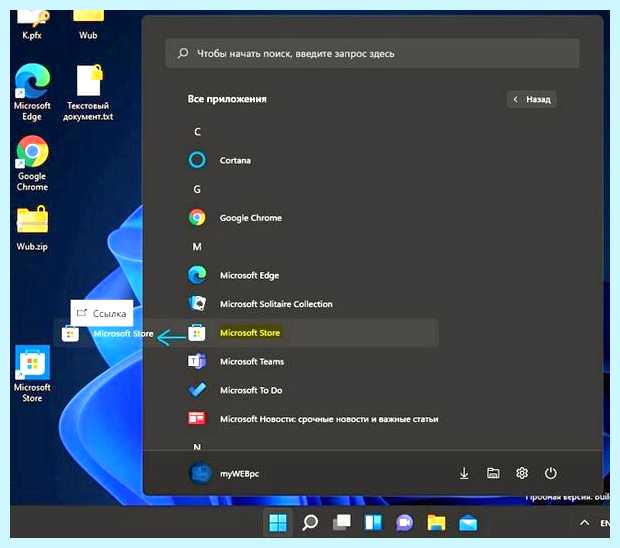Click Microsoft Solitaire Collection label
The width and height of the screenshot is (620, 548).
[x=276, y=304]
